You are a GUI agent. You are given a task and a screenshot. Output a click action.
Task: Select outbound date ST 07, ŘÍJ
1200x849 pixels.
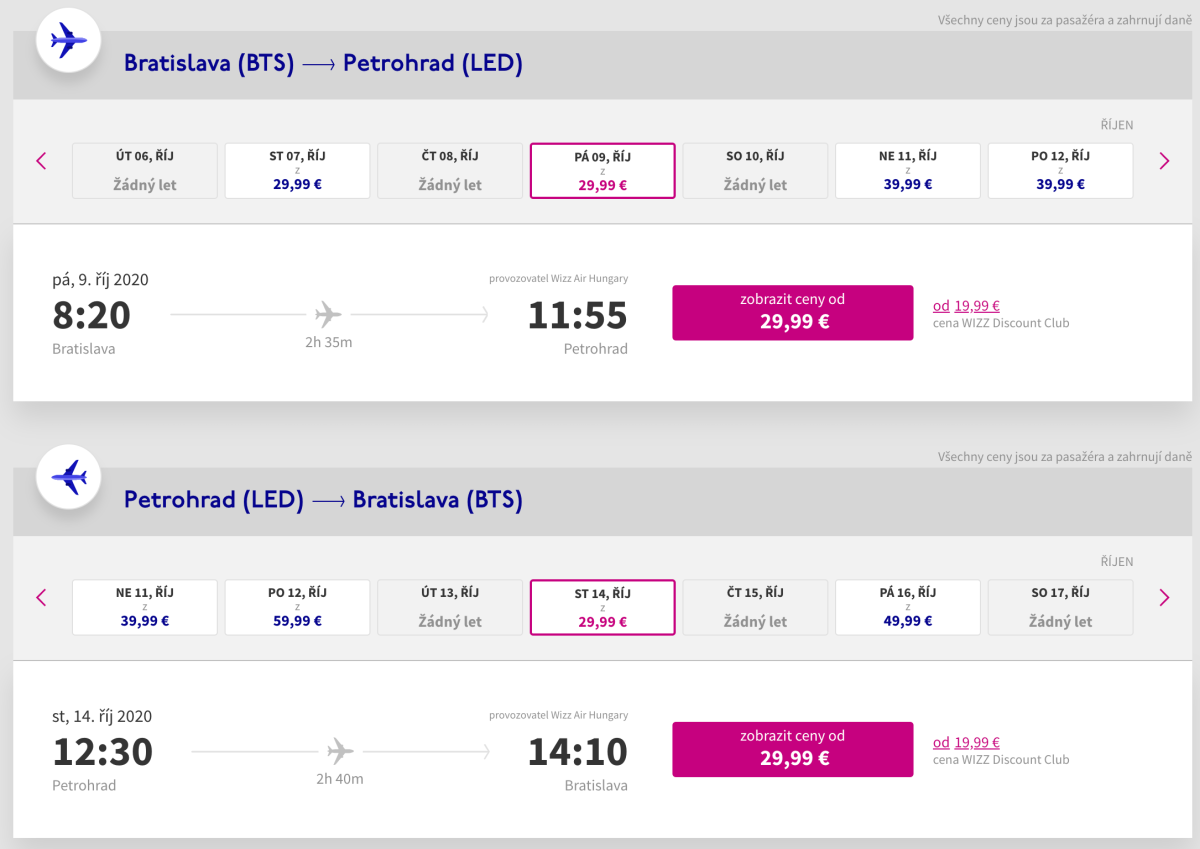point(297,171)
